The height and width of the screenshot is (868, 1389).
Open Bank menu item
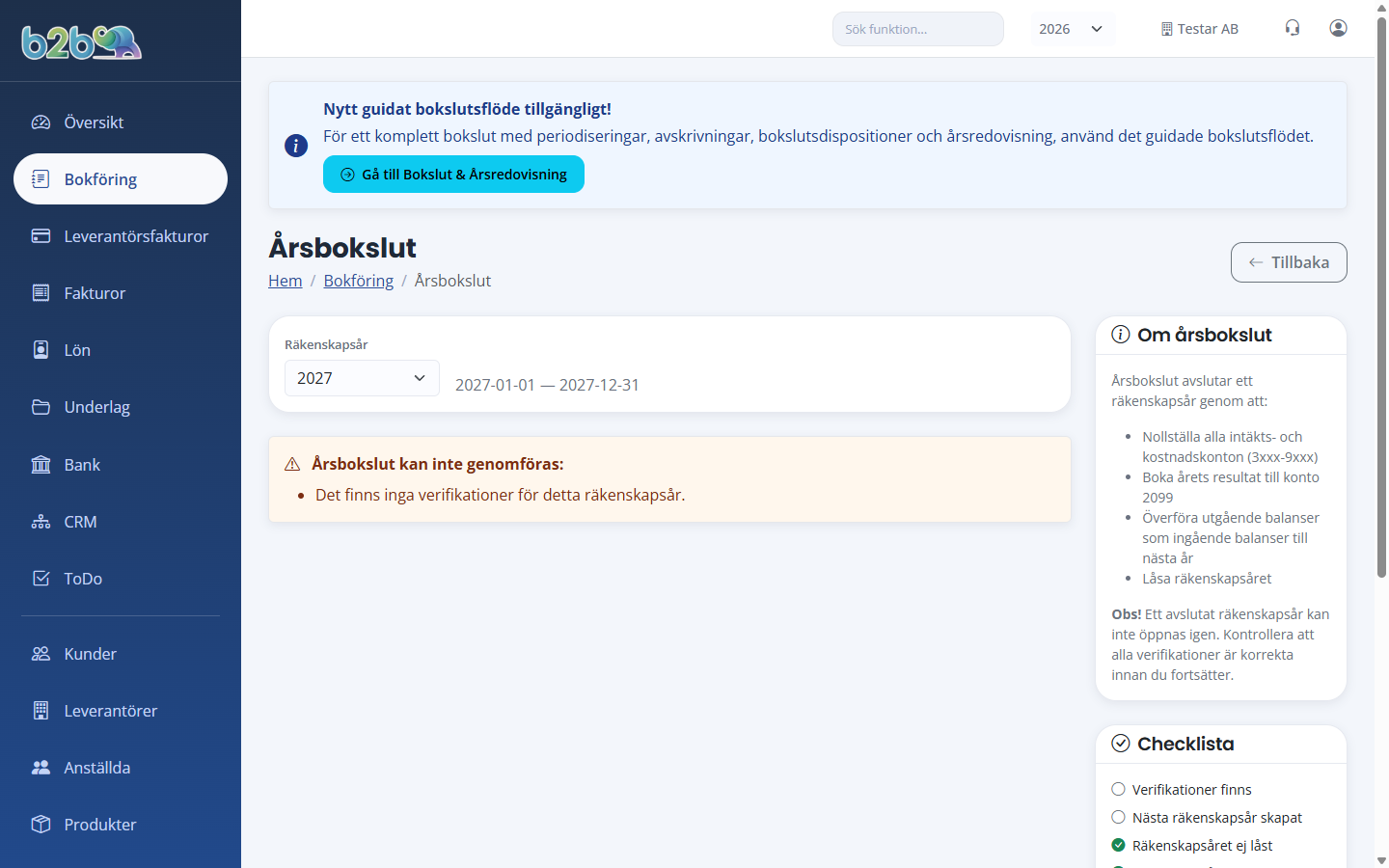(121, 465)
